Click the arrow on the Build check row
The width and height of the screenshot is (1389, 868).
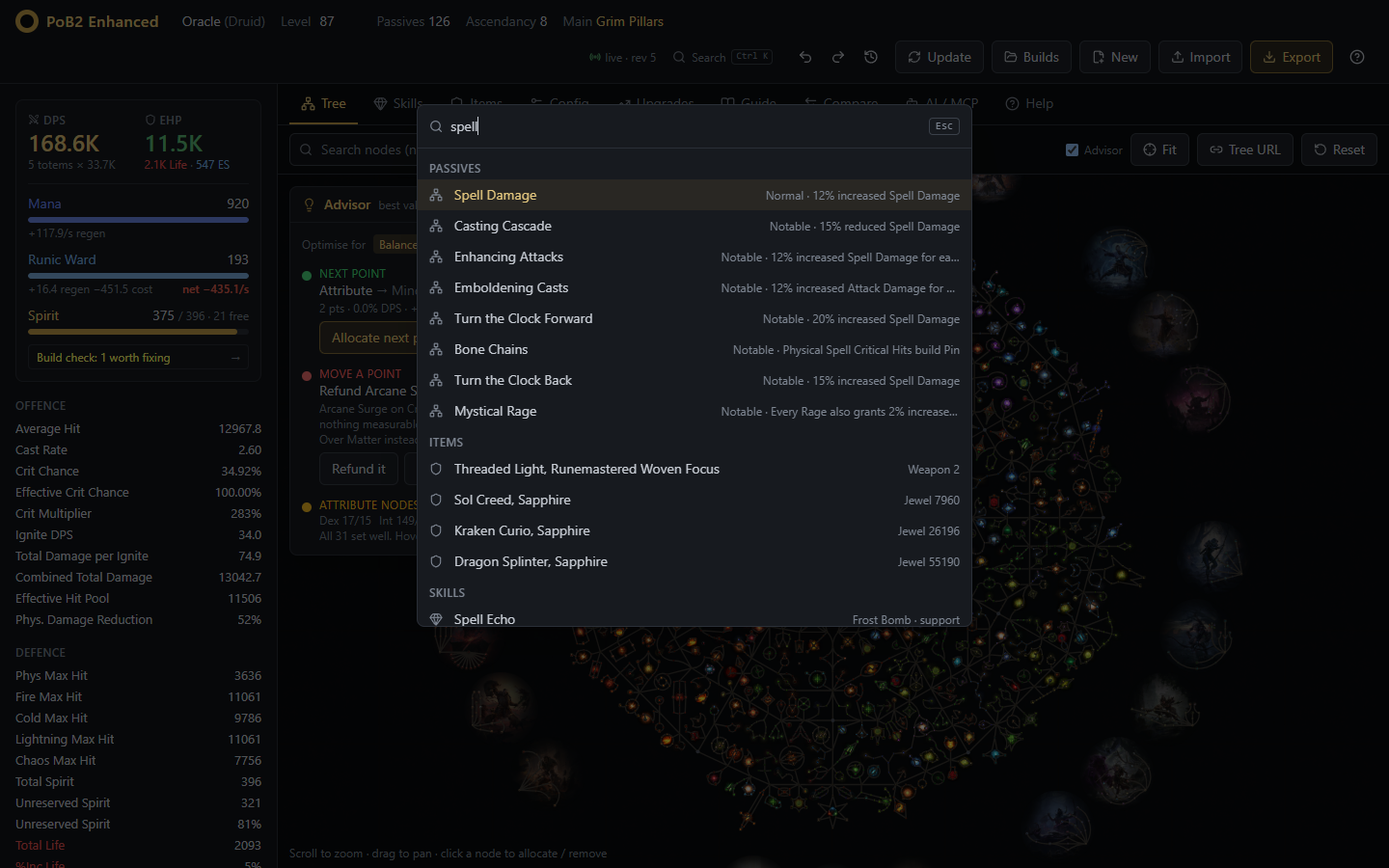235,358
